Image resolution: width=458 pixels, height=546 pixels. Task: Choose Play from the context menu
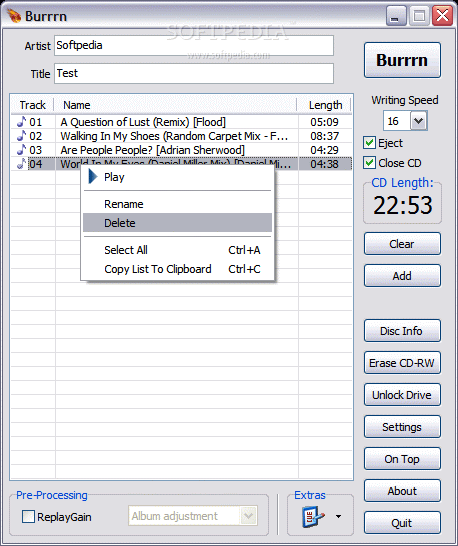coord(177,177)
